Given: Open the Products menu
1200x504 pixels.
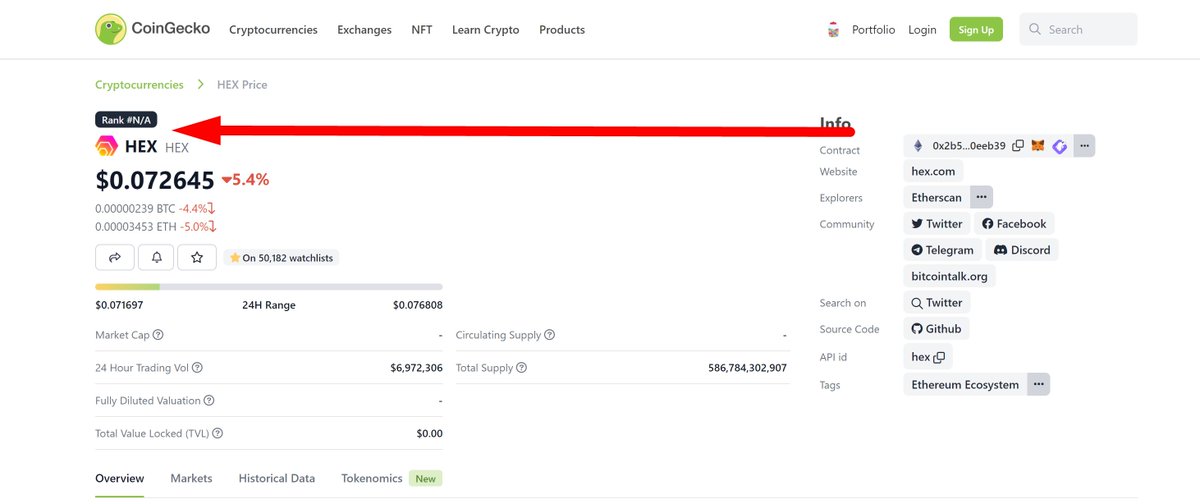Looking at the screenshot, I should 562,30.
